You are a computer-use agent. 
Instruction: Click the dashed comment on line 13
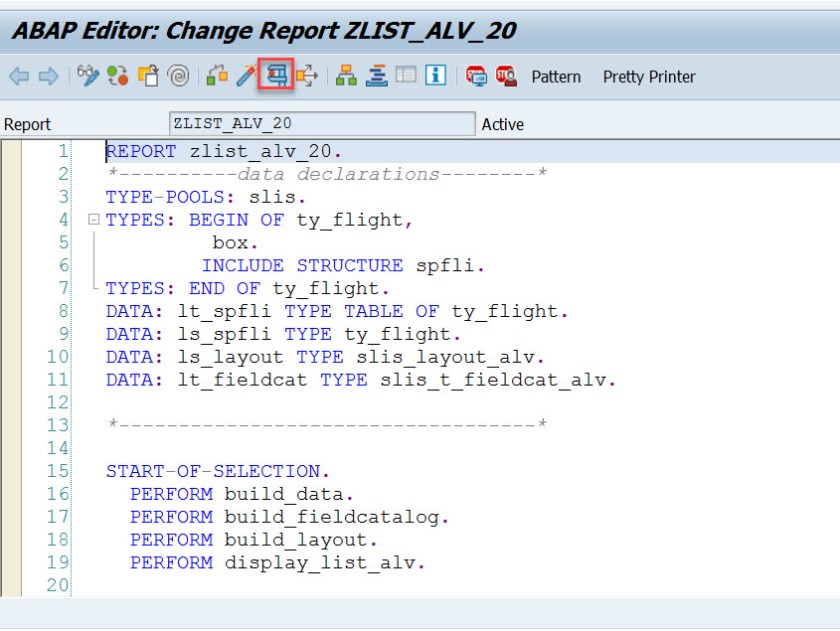point(327,424)
